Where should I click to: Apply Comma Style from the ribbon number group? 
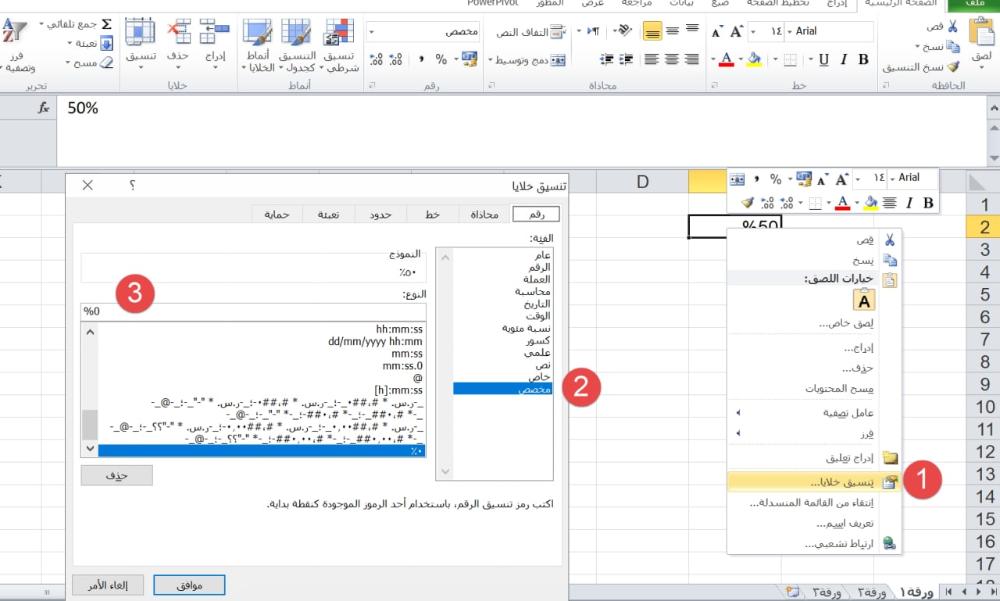tap(422, 59)
